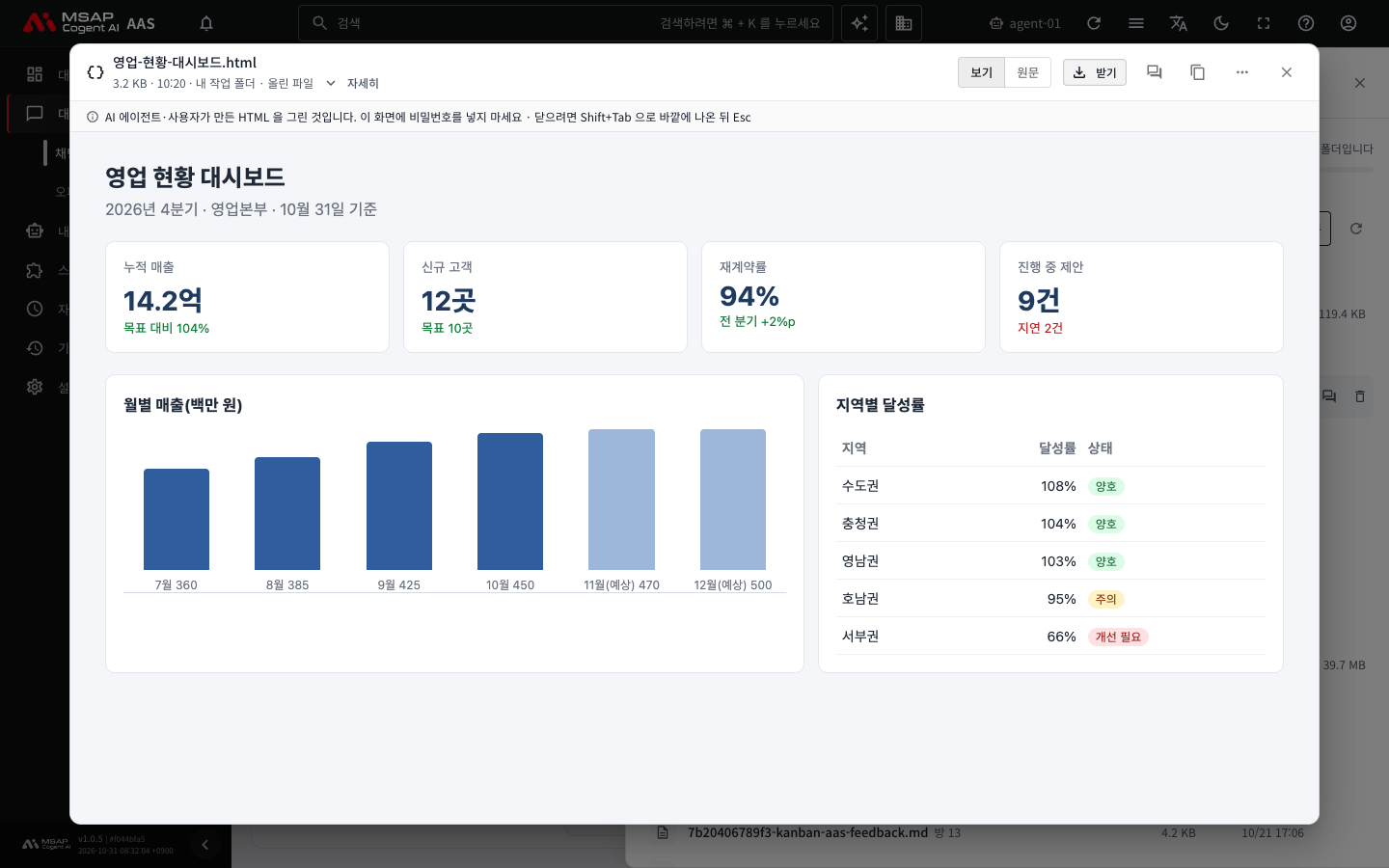
Task: Close the HTML file preview dialog
Action: (1287, 72)
